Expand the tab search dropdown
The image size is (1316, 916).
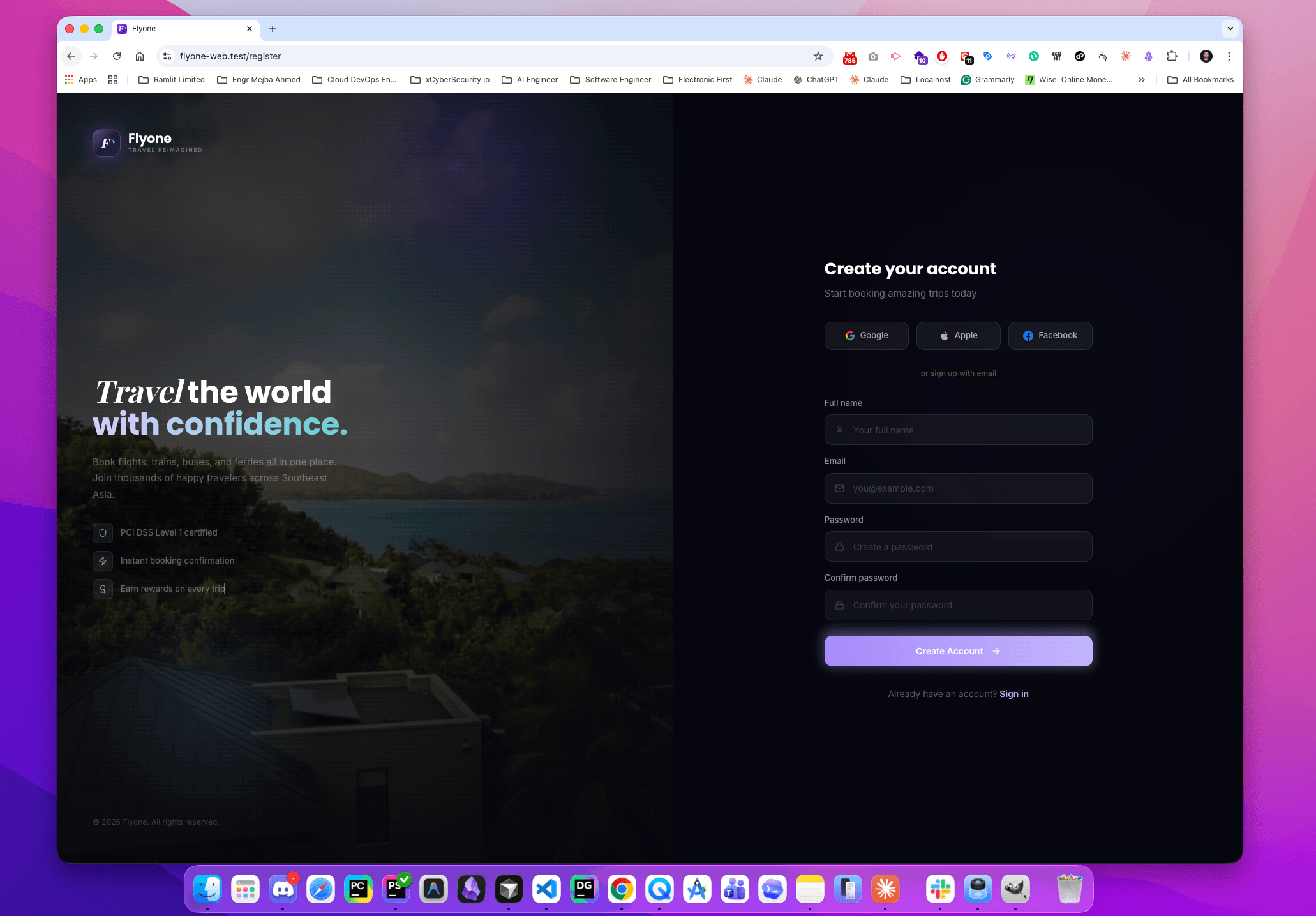[1230, 29]
